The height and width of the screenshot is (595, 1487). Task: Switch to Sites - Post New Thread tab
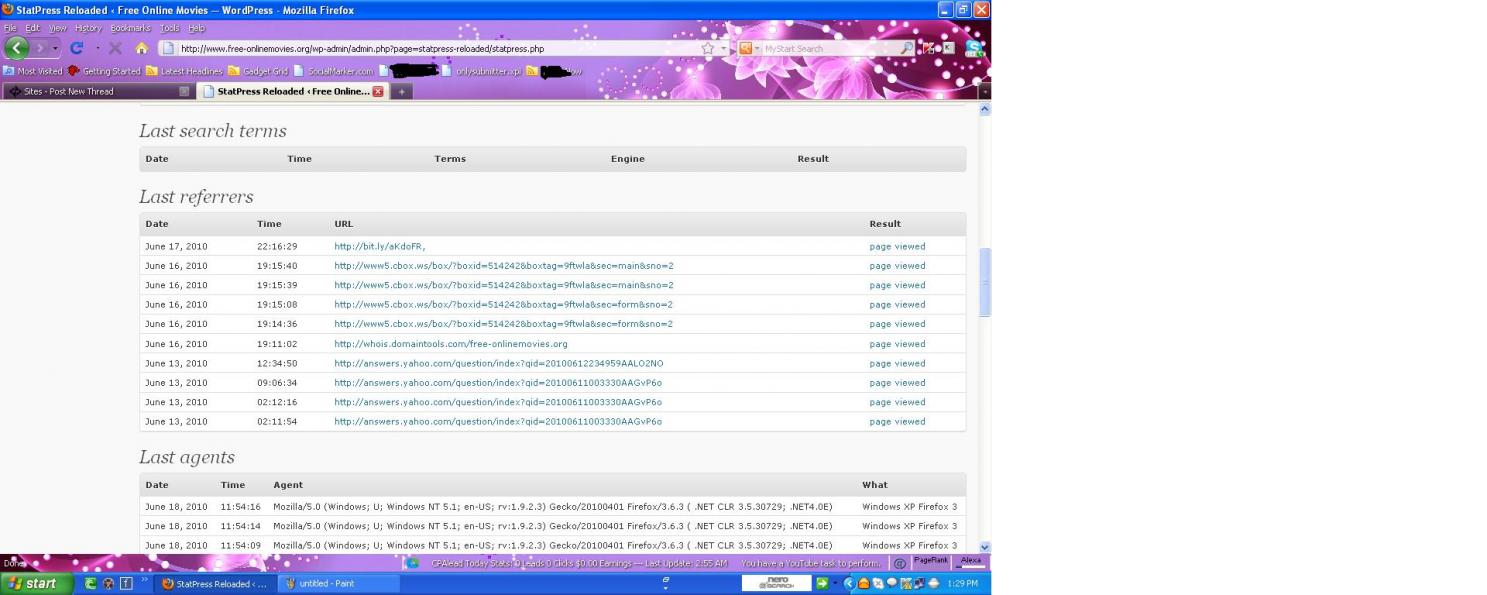click(x=90, y=91)
